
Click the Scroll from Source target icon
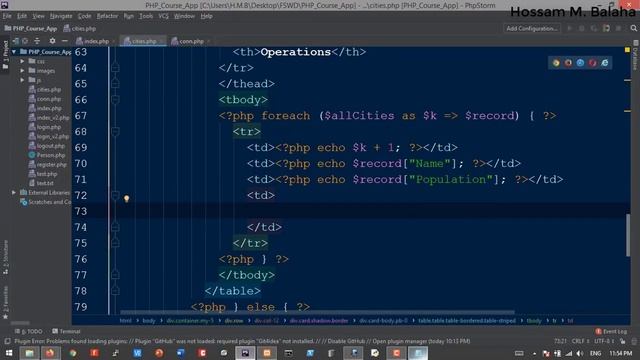tap(25, 41)
